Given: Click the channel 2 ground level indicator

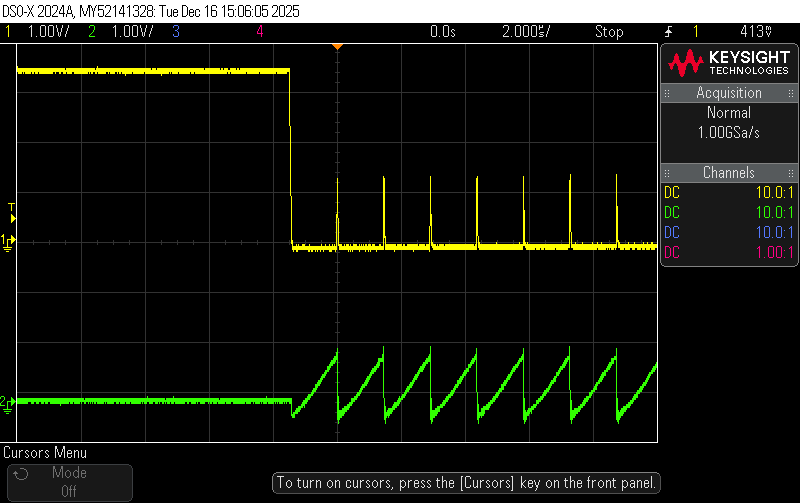Looking at the screenshot, I should pos(7,405).
